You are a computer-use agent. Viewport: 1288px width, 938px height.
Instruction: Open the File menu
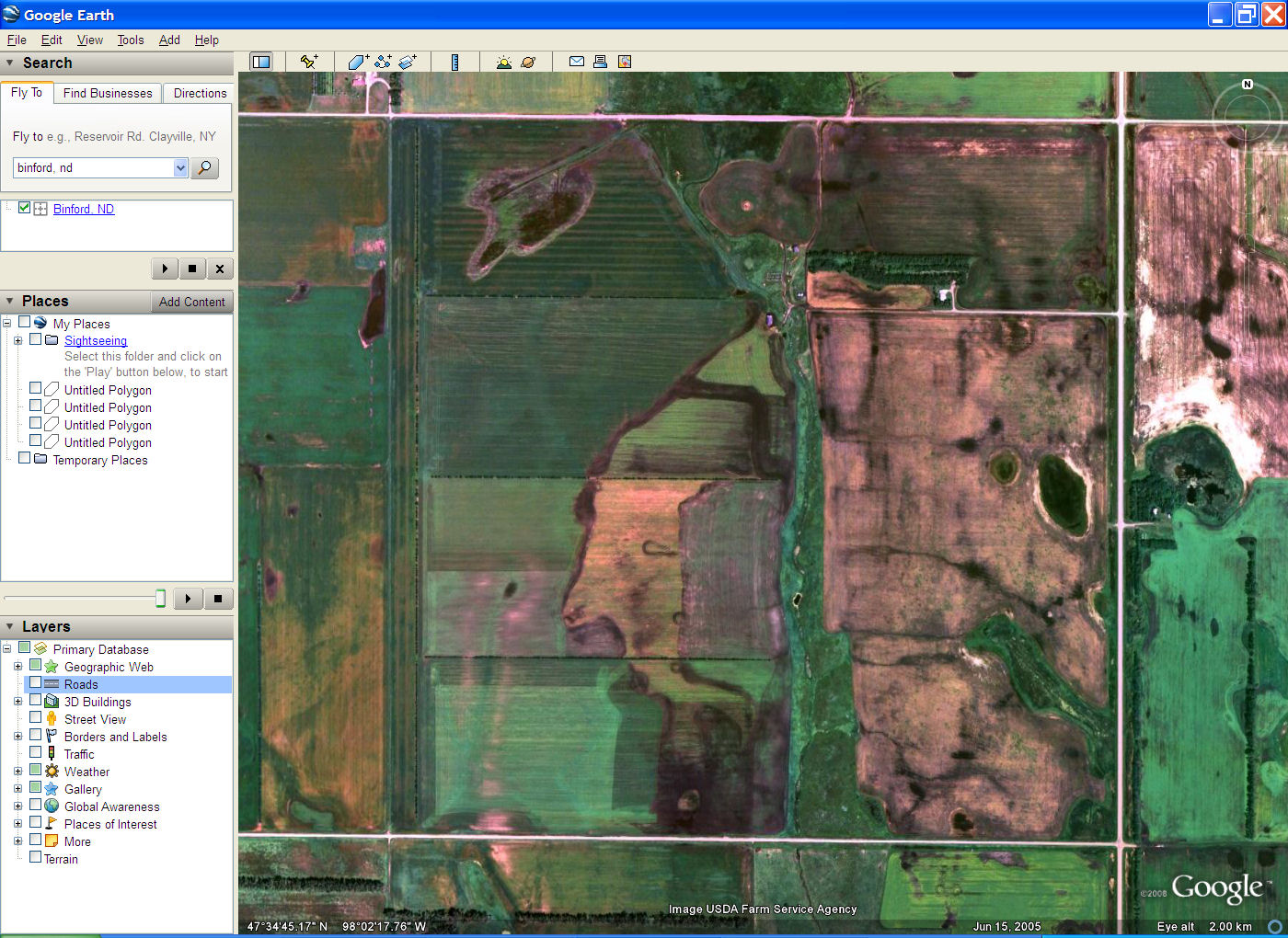[x=17, y=40]
